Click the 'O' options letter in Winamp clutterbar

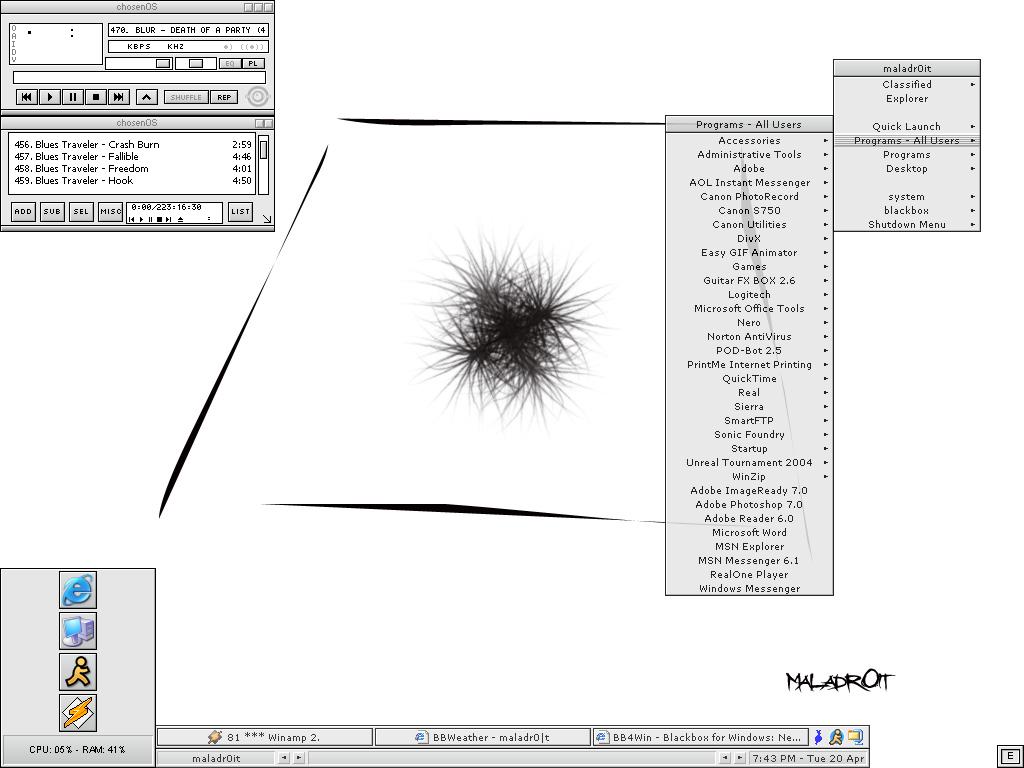[14, 28]
